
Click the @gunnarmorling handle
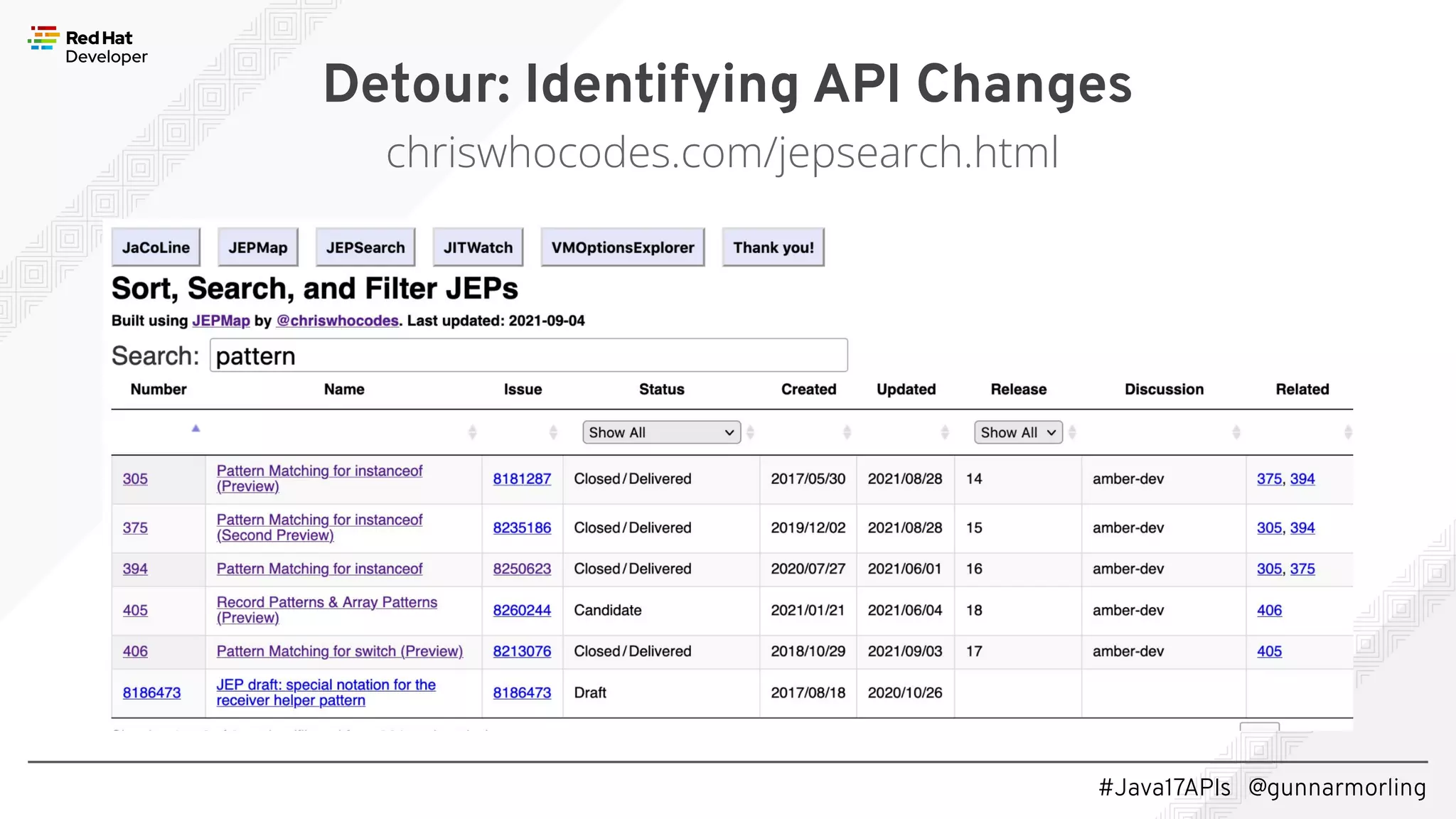(1337, 788)
